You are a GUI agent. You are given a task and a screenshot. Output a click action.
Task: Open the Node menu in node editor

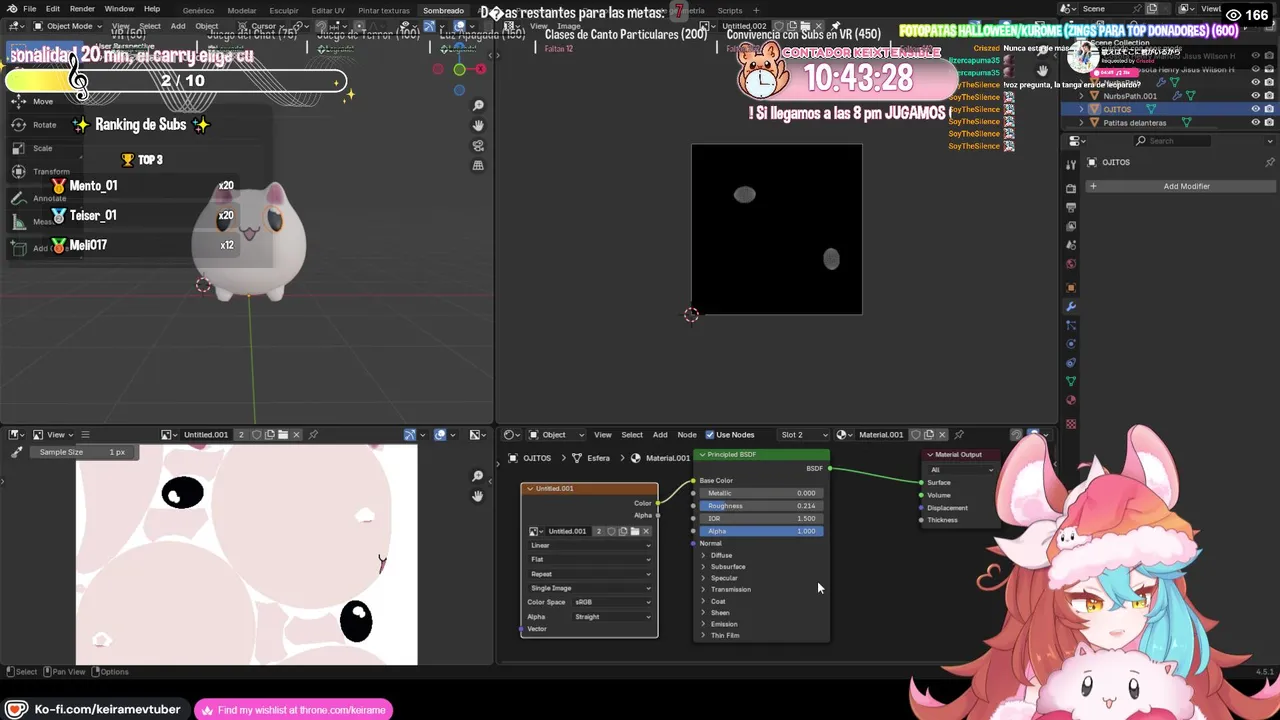point(687,435)
